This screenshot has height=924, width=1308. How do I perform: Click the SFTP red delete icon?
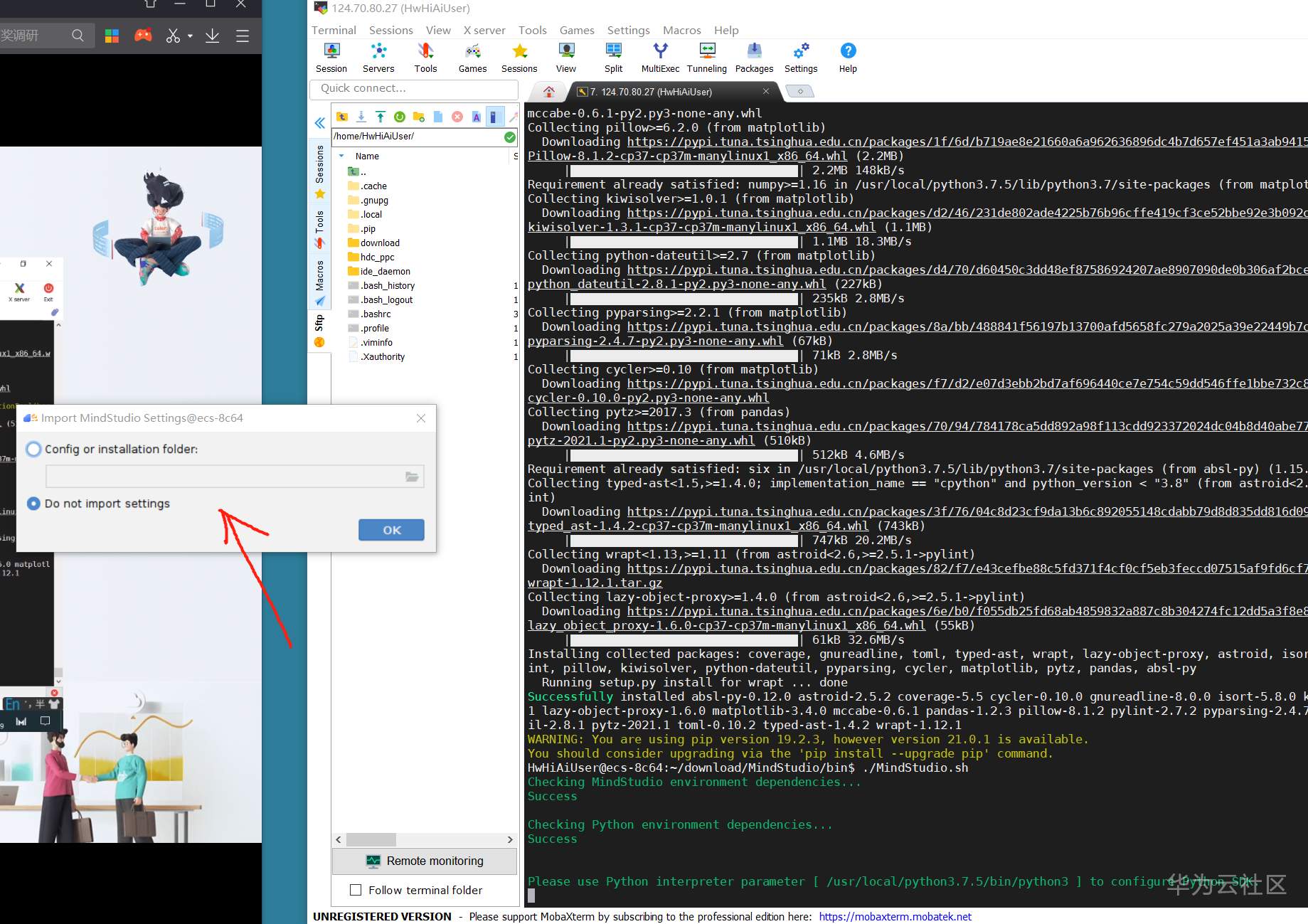(457, 117)
